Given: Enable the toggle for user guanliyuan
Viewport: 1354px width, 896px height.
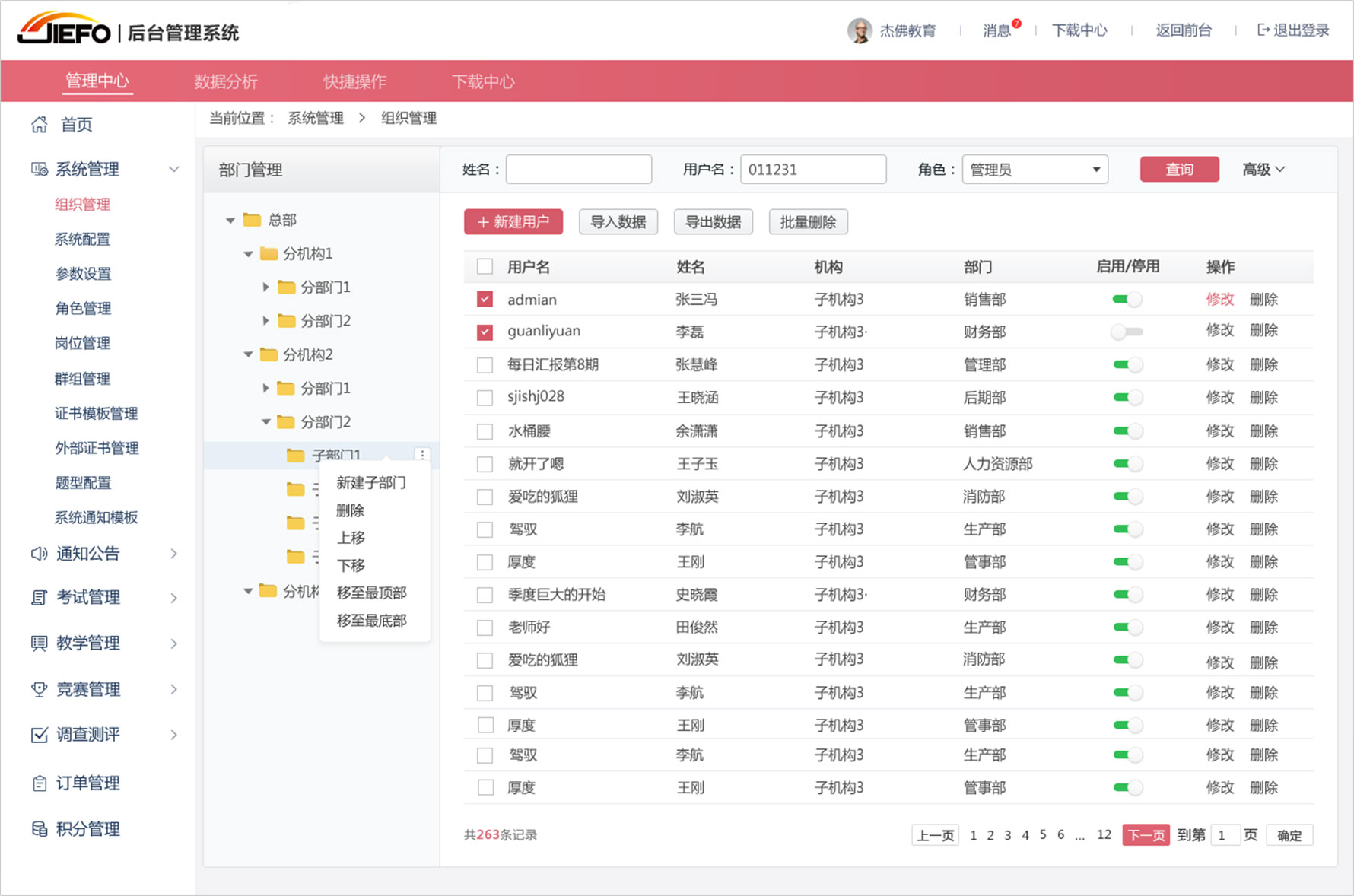Looking at the screenshot, I should point(1127,332).
